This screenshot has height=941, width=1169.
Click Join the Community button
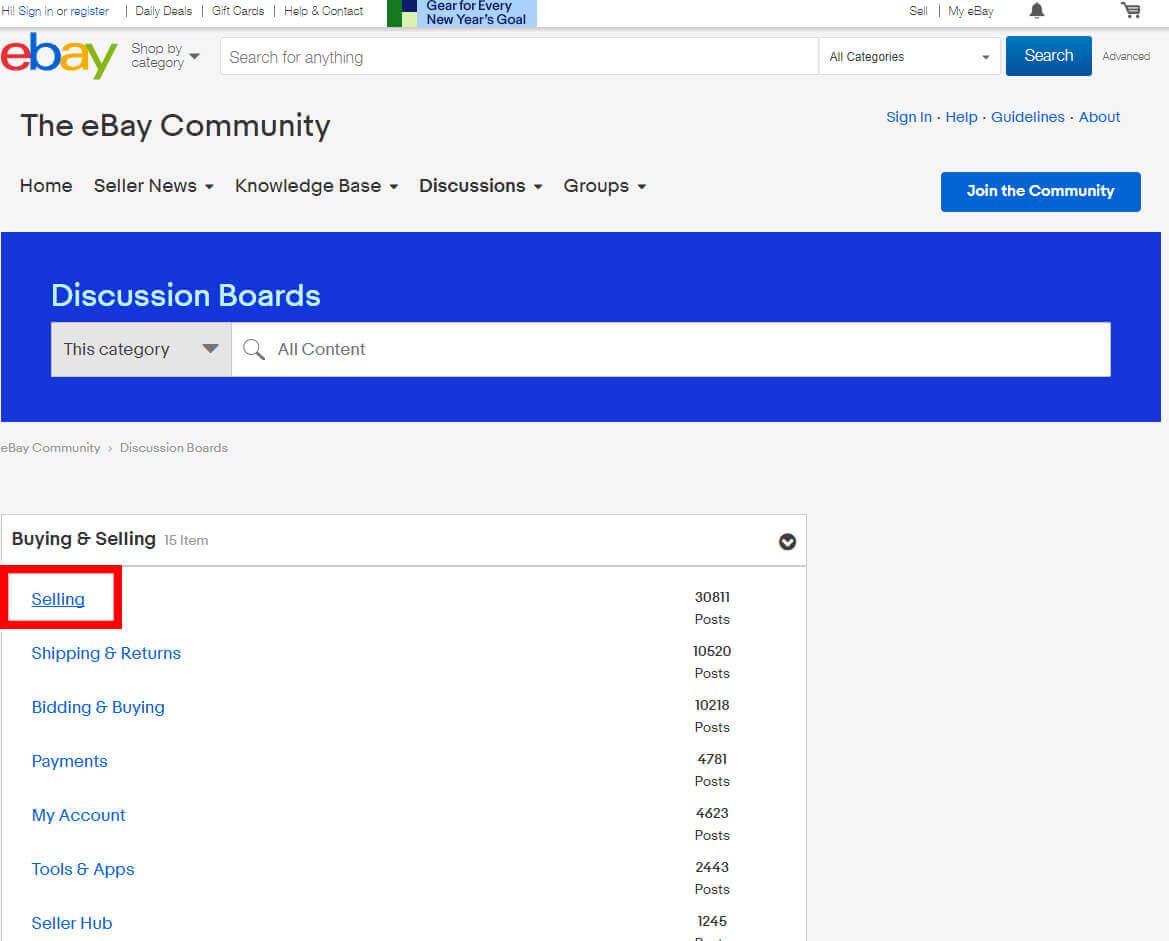(x=1040, y=192)
